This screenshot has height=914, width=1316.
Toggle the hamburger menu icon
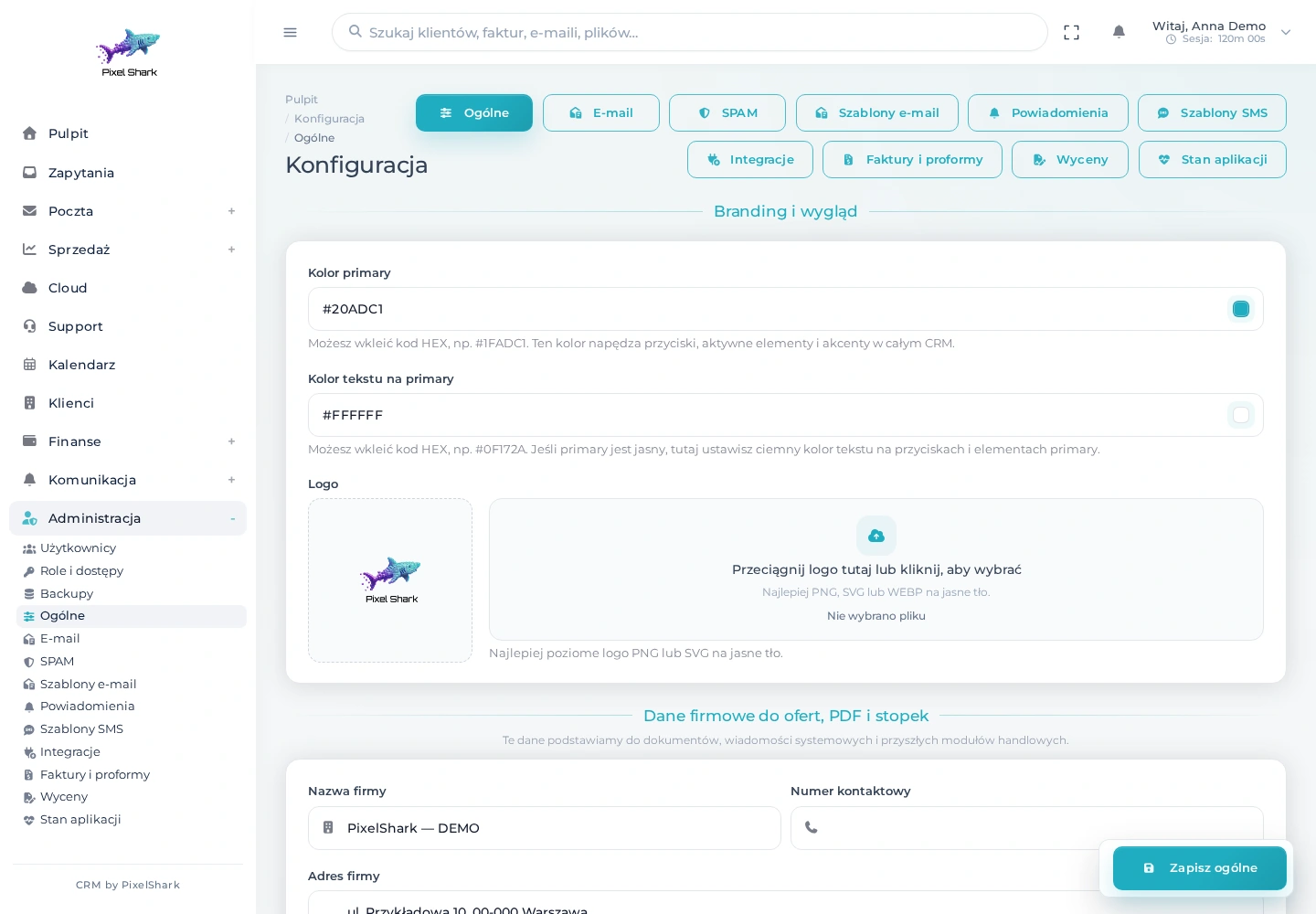pyautogui.click(x=291, y=32)
